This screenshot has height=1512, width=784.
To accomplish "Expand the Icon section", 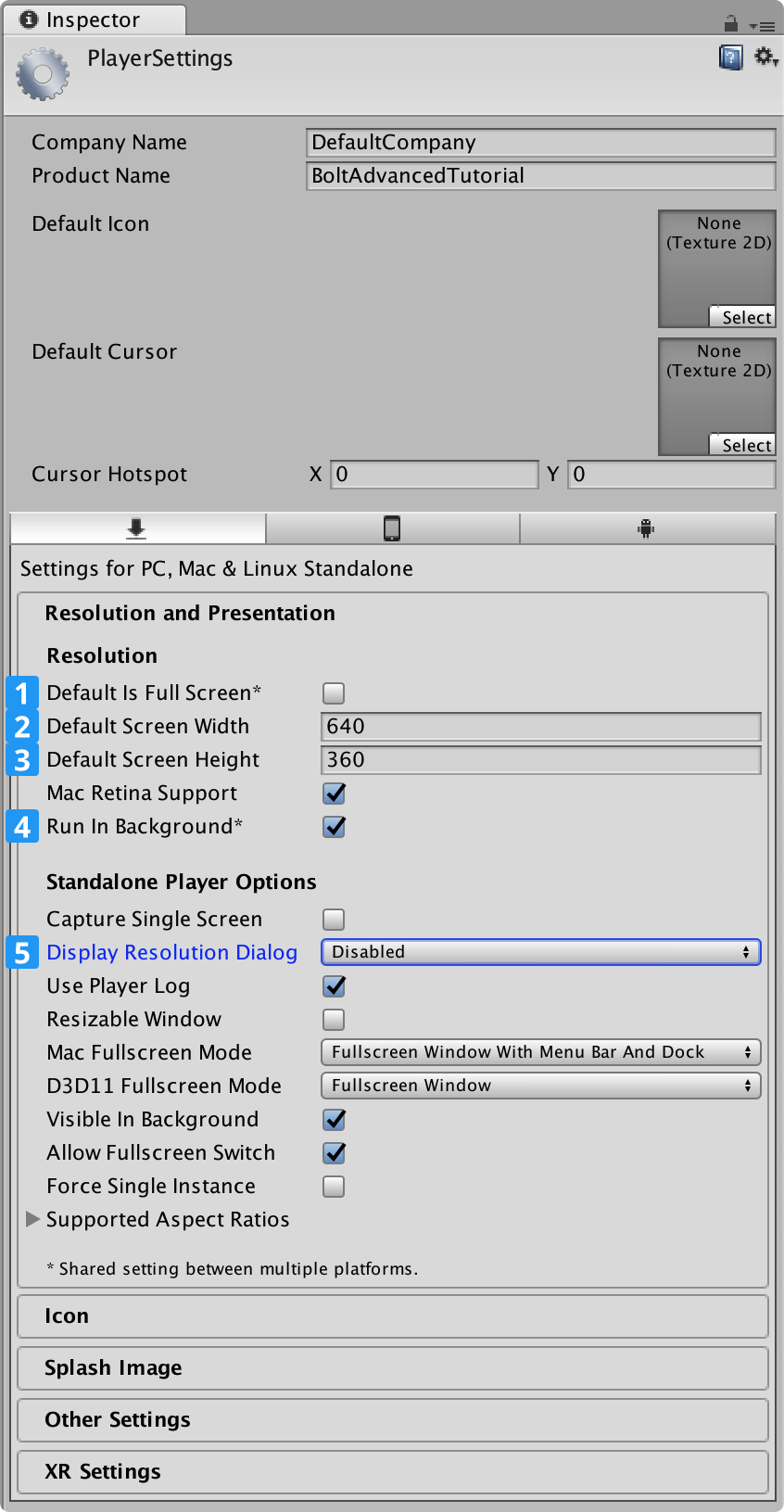I will tap(393, 1316).
